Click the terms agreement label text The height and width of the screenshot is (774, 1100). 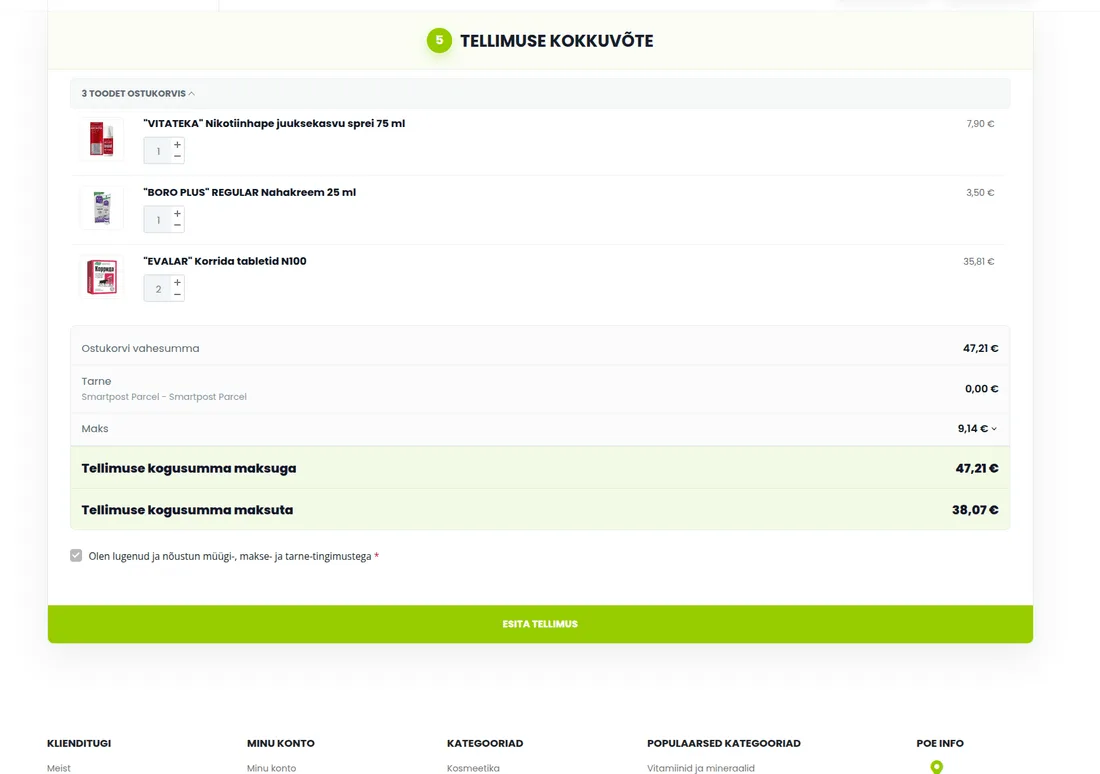pos(230,556)
